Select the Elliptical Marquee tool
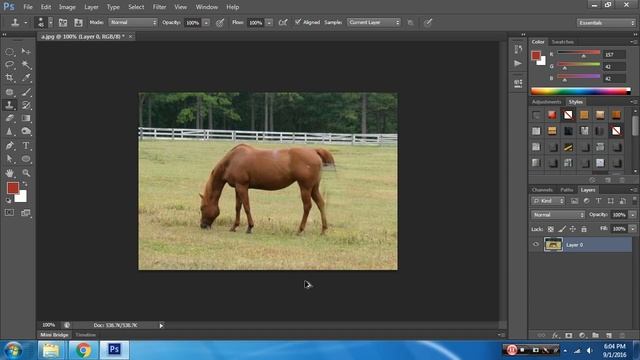640x360 pixels. tap(9, 52)
